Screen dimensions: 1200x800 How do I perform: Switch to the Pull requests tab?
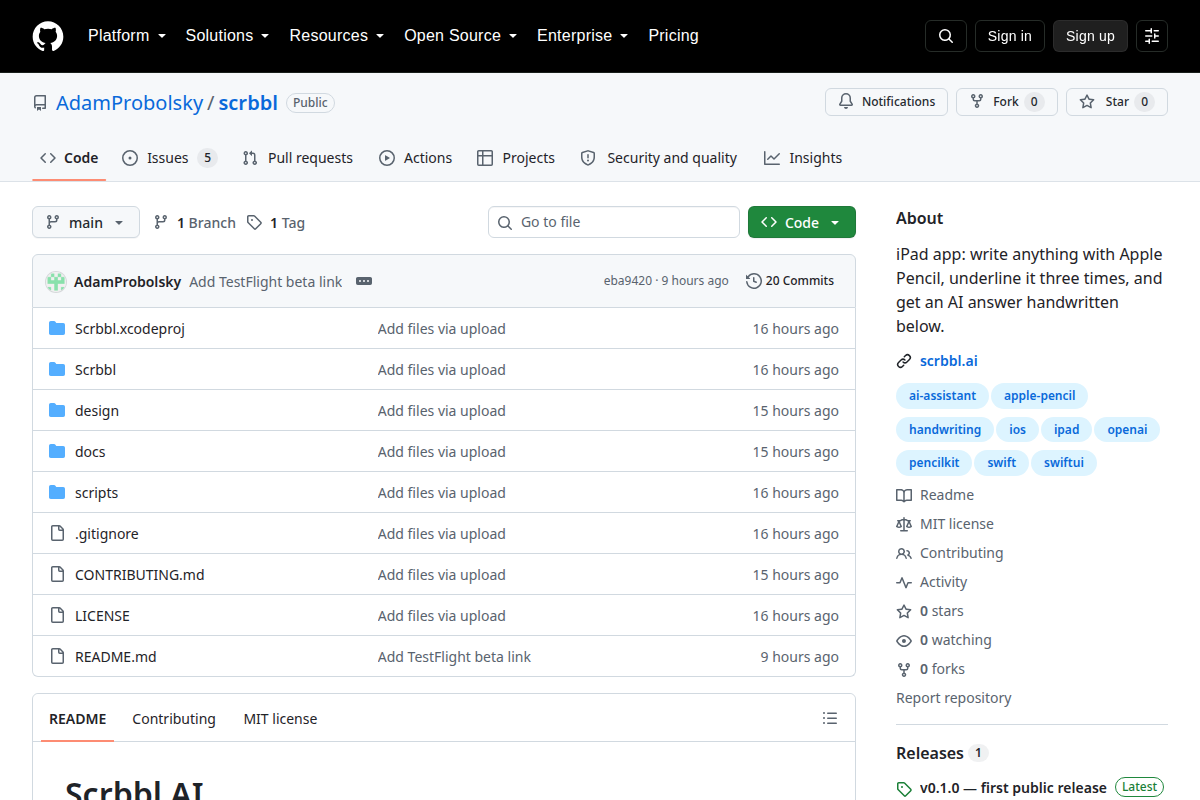pos(298,158)
